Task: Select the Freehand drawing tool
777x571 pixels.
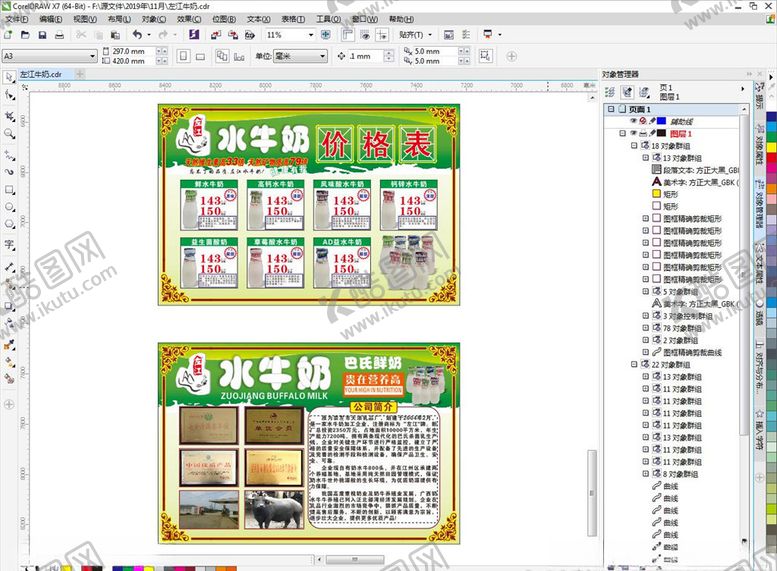Action: coord(9,156)
